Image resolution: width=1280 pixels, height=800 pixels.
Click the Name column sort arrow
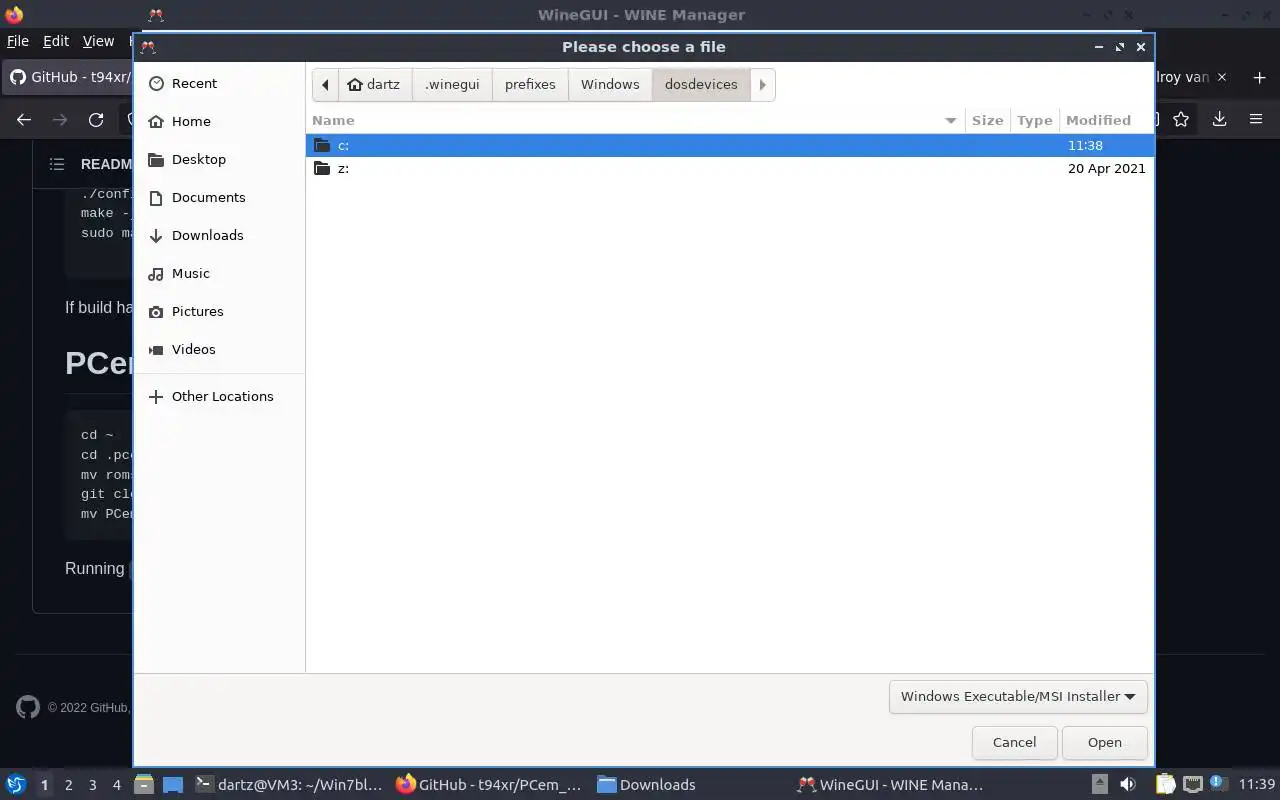point(950,120)
